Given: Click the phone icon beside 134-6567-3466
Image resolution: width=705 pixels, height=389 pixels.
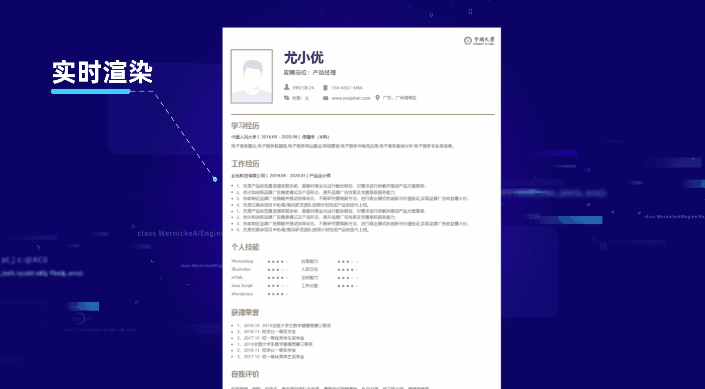Looking at the screenshot, I should [325, 87].
